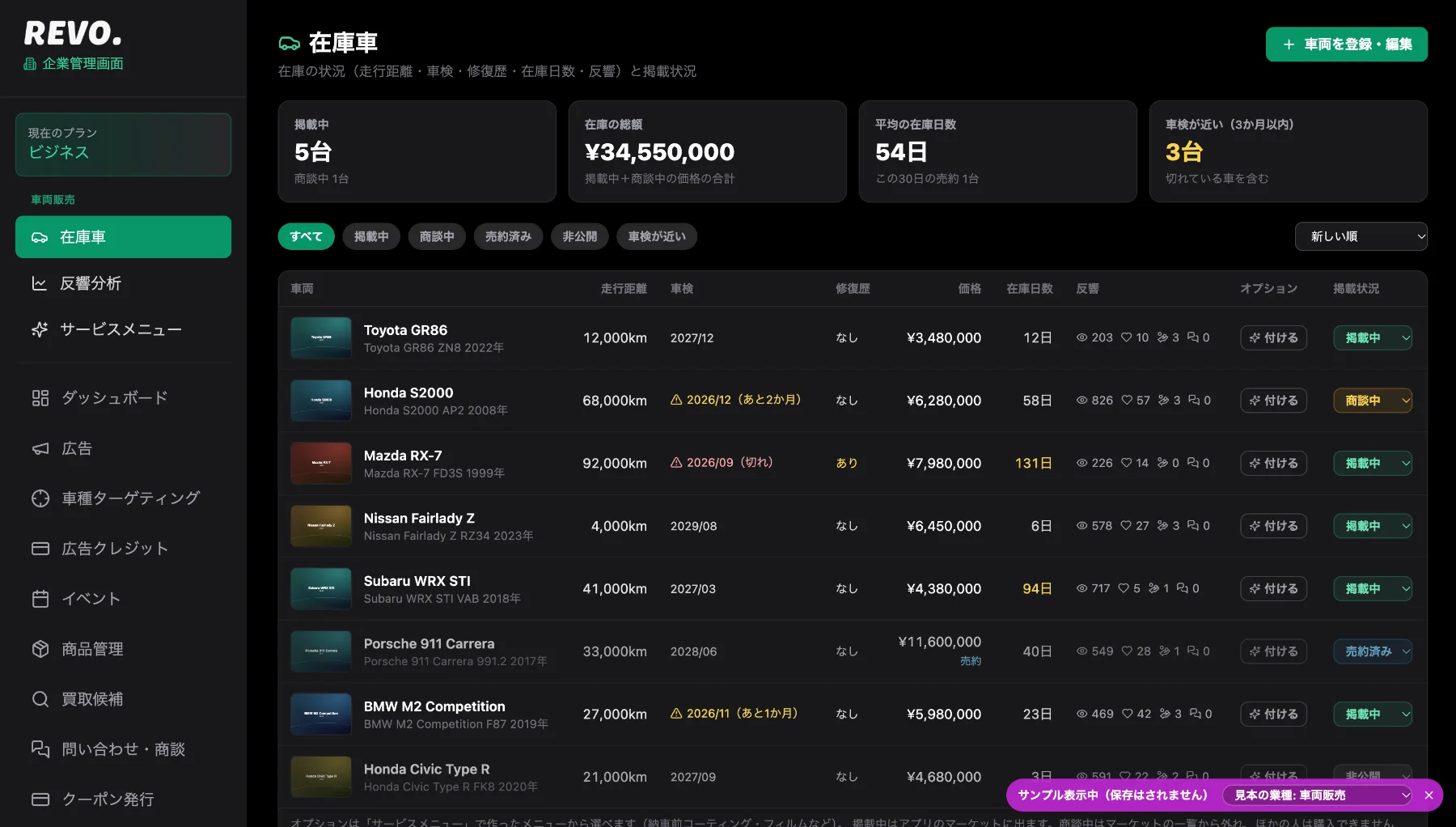Select 在庫車 in sidebar menu

(123, 237)
